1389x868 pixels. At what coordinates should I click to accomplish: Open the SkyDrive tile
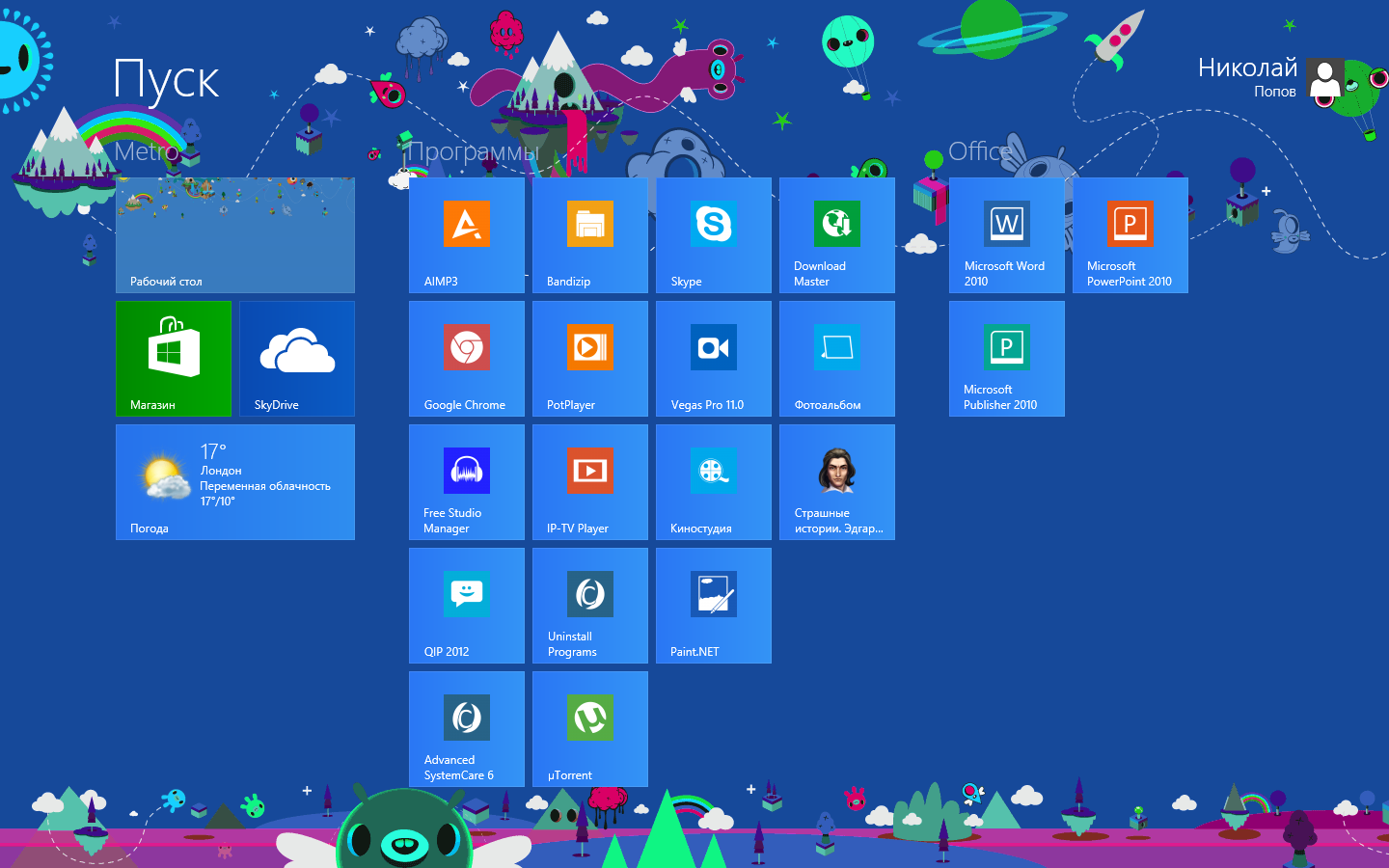tap(297, 359)
